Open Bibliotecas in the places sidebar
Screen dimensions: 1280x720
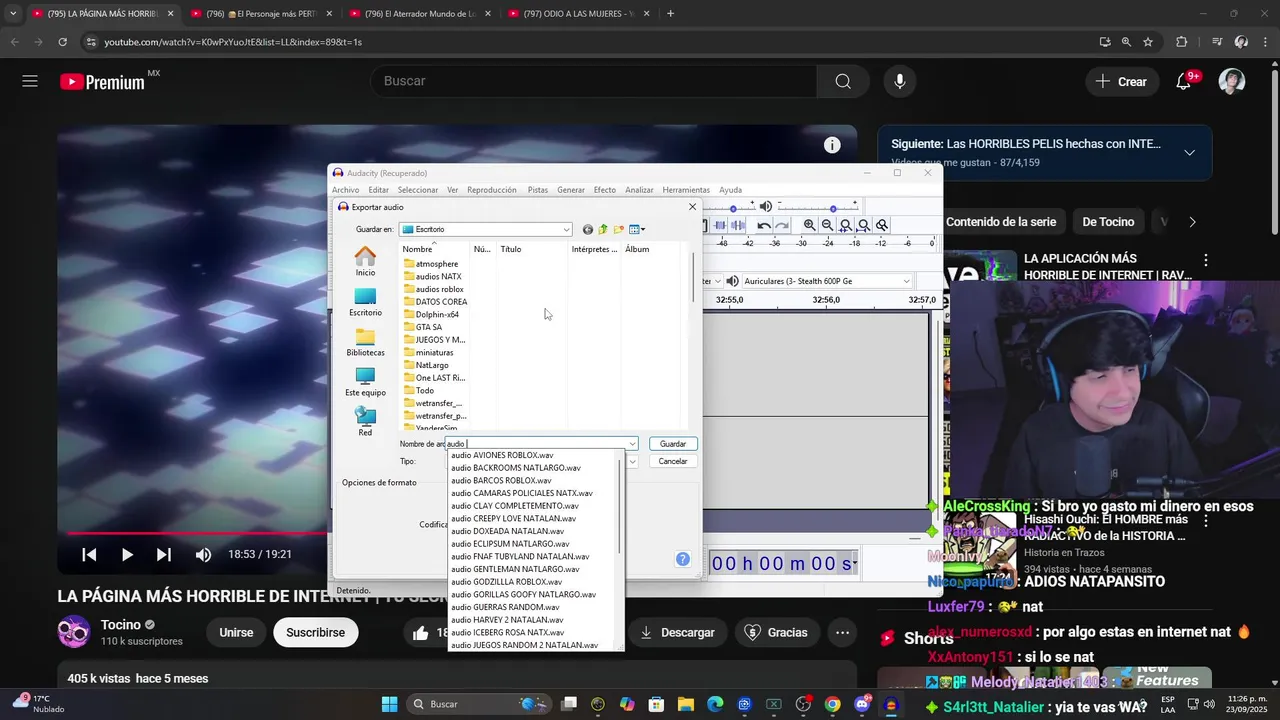click(x=365, y=342)
